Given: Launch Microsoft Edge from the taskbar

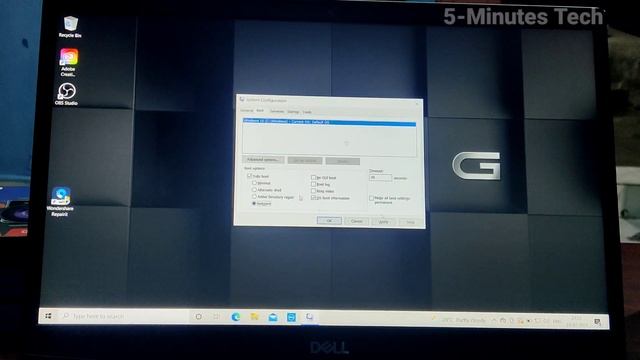Looking at the screenshot, I should tap(236, 317).
